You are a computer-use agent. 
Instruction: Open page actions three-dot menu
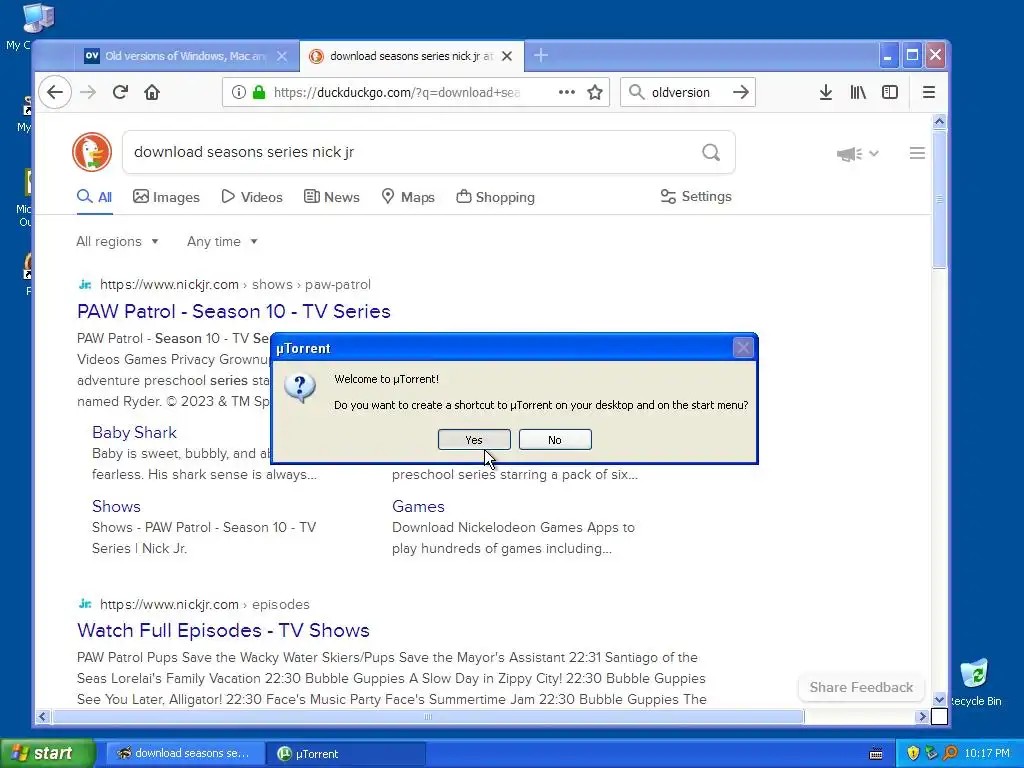pyautogui.click(x=566, y=92)
